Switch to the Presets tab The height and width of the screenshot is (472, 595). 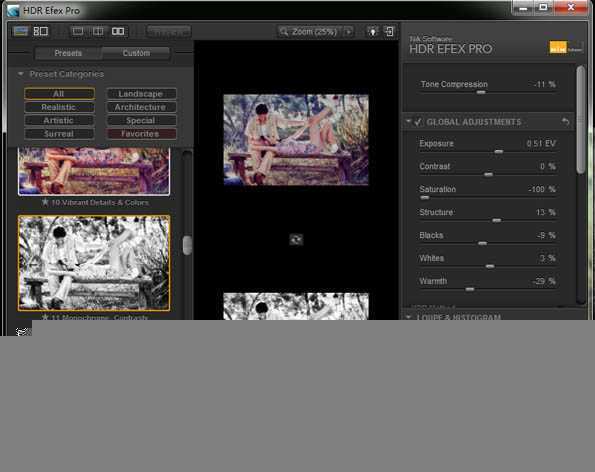[68, 53]
